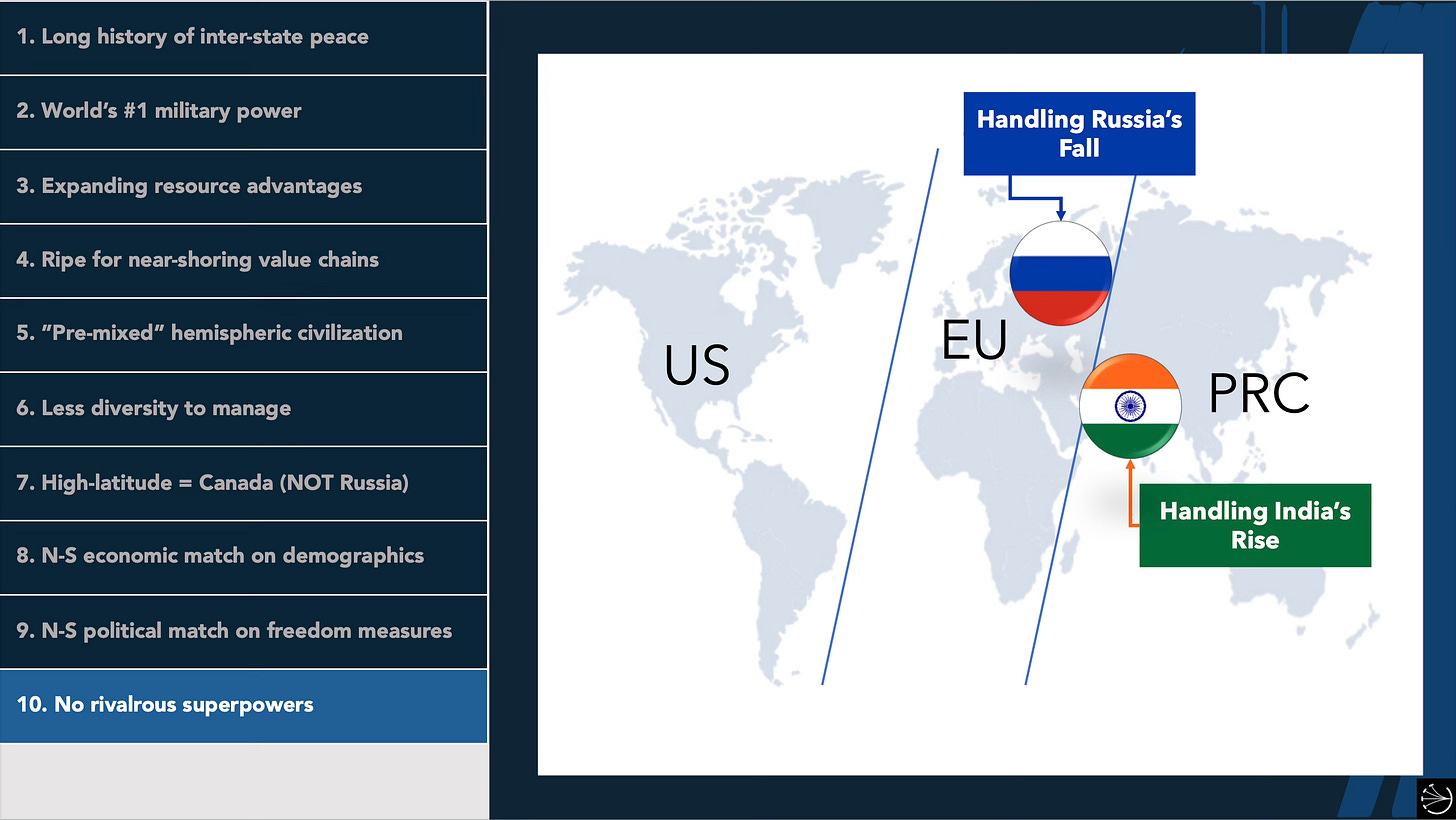Click the Handling Russia's Fall callout
Screen dimensions: 1456x820
pos(1079,134)
